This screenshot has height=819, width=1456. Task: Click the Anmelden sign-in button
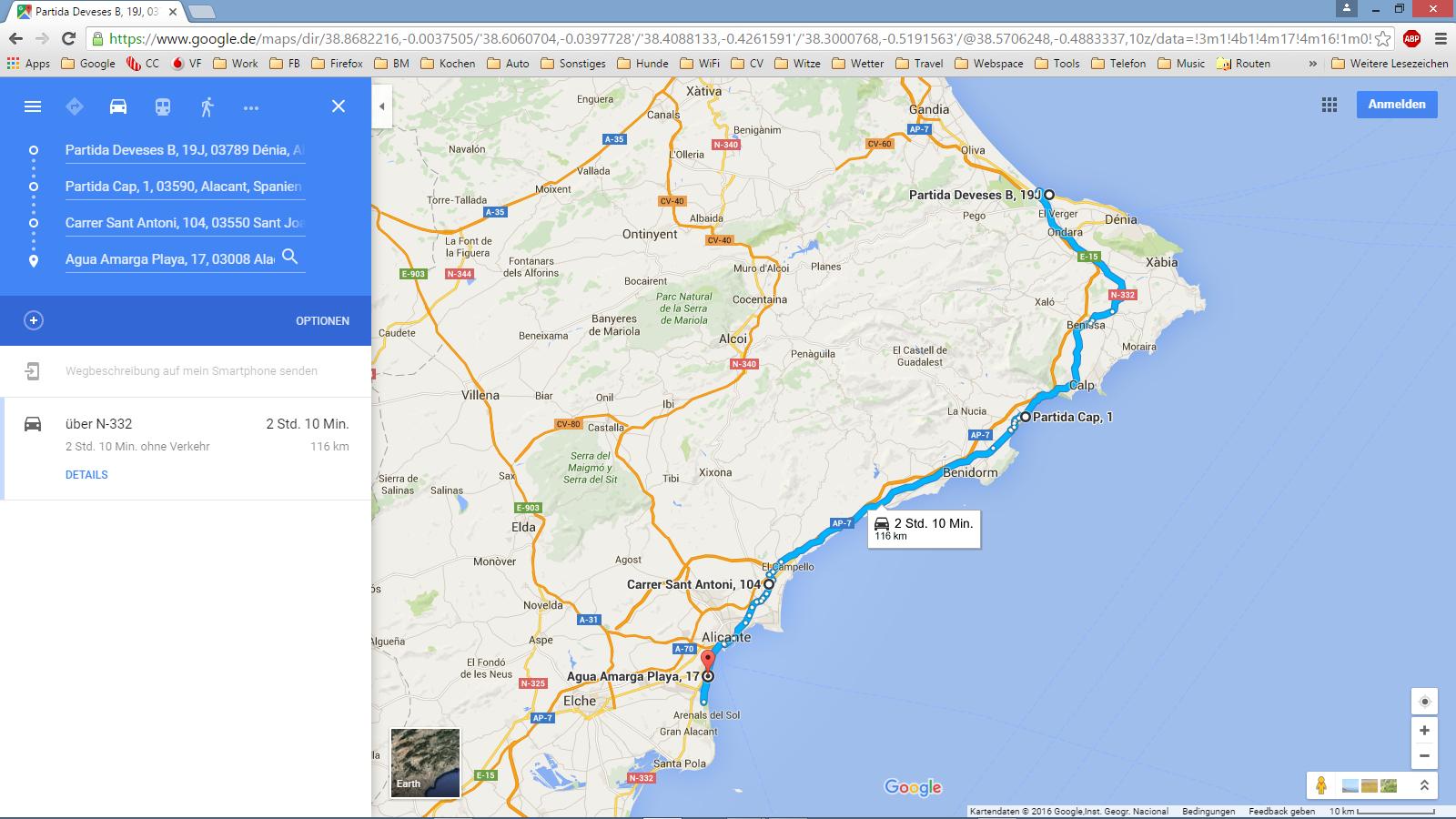[x=1397, y=104]
